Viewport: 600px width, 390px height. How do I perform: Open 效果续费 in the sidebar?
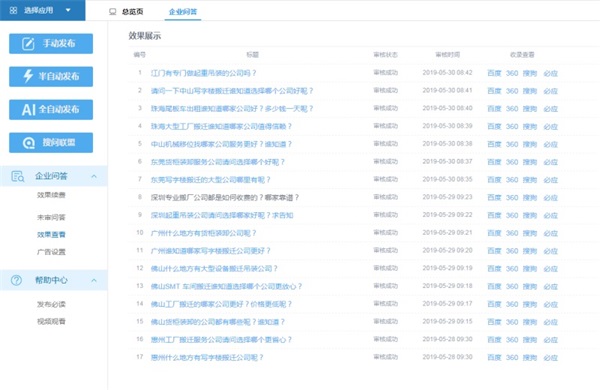pyautogui.click(x=51, y=195)
